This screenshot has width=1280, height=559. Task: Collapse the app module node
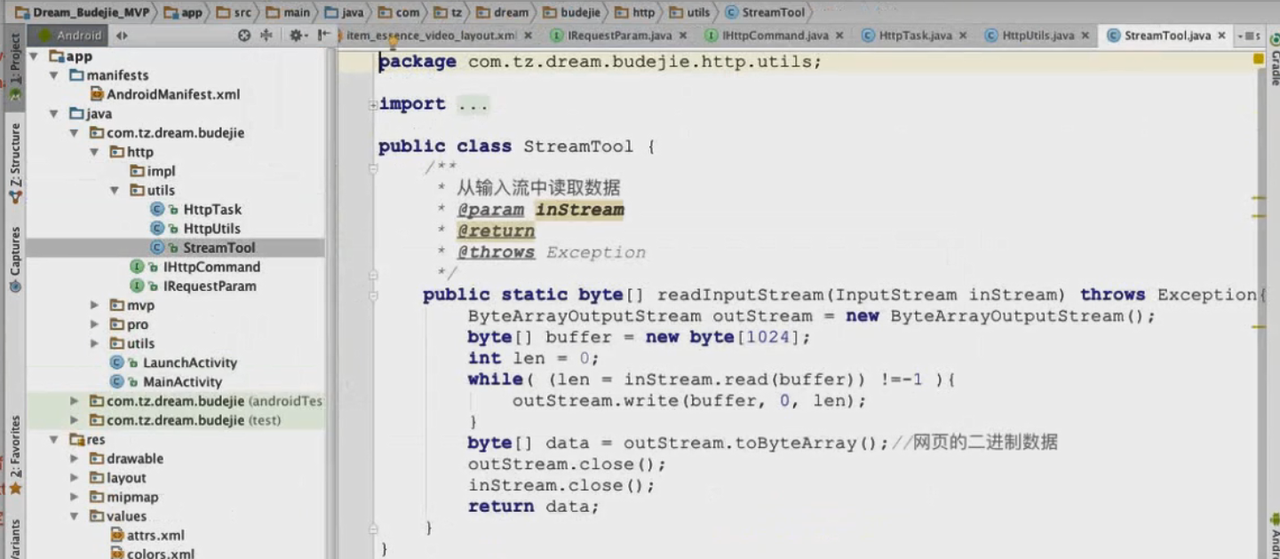(36, 57)
